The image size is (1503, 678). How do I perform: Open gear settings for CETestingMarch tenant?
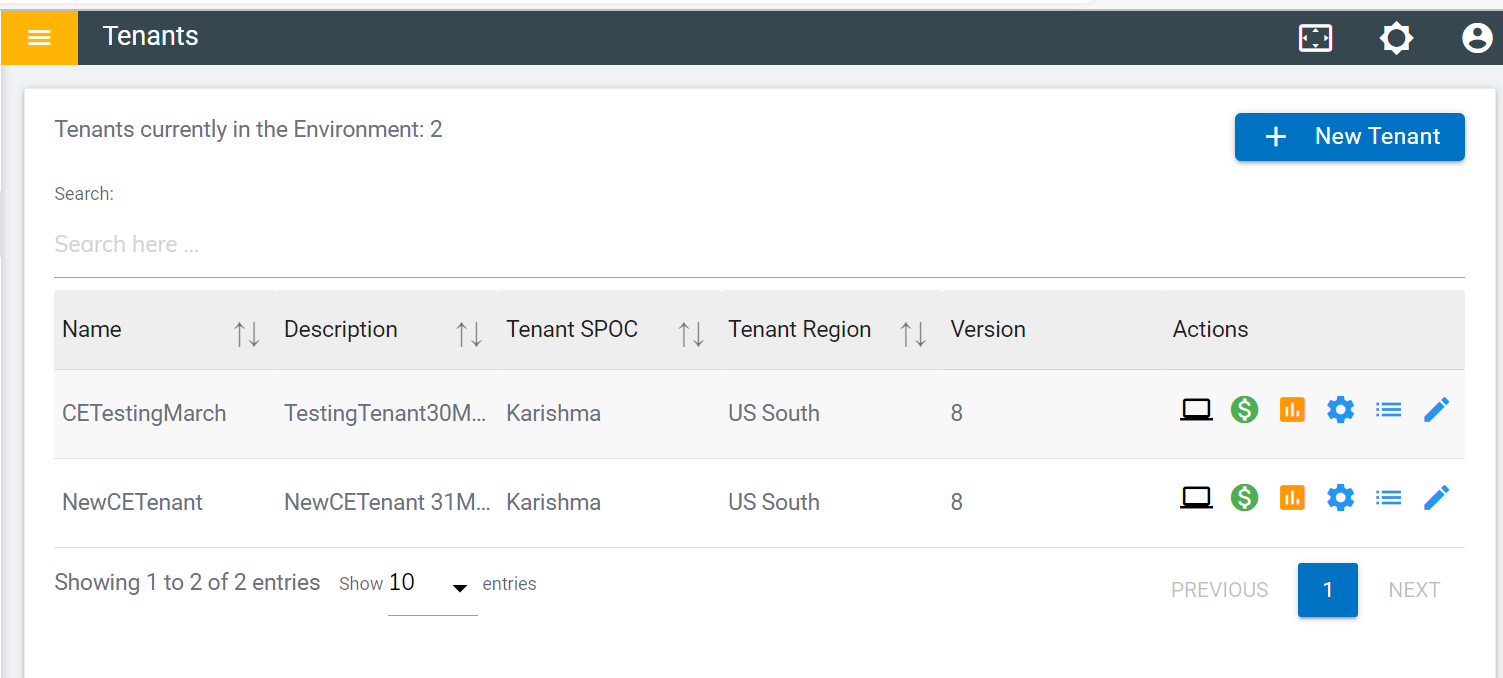(x=1340, y=410)
